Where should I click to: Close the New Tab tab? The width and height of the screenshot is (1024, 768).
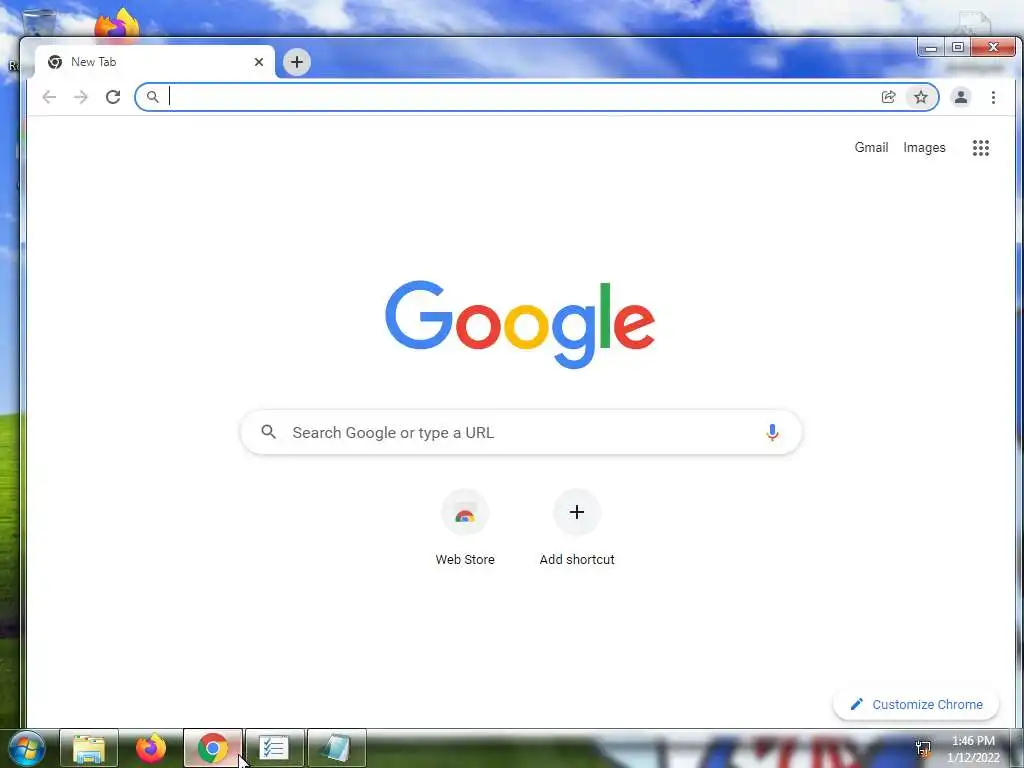(259, 62)
